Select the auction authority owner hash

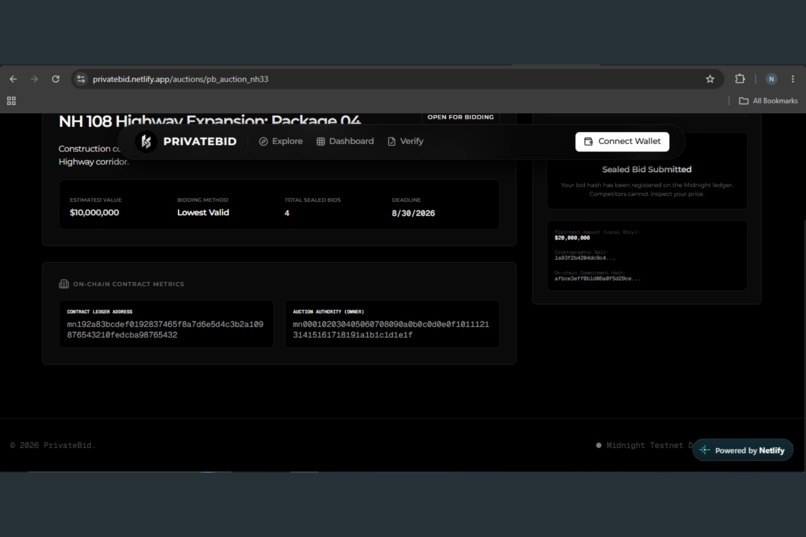(x=391, y=329)
